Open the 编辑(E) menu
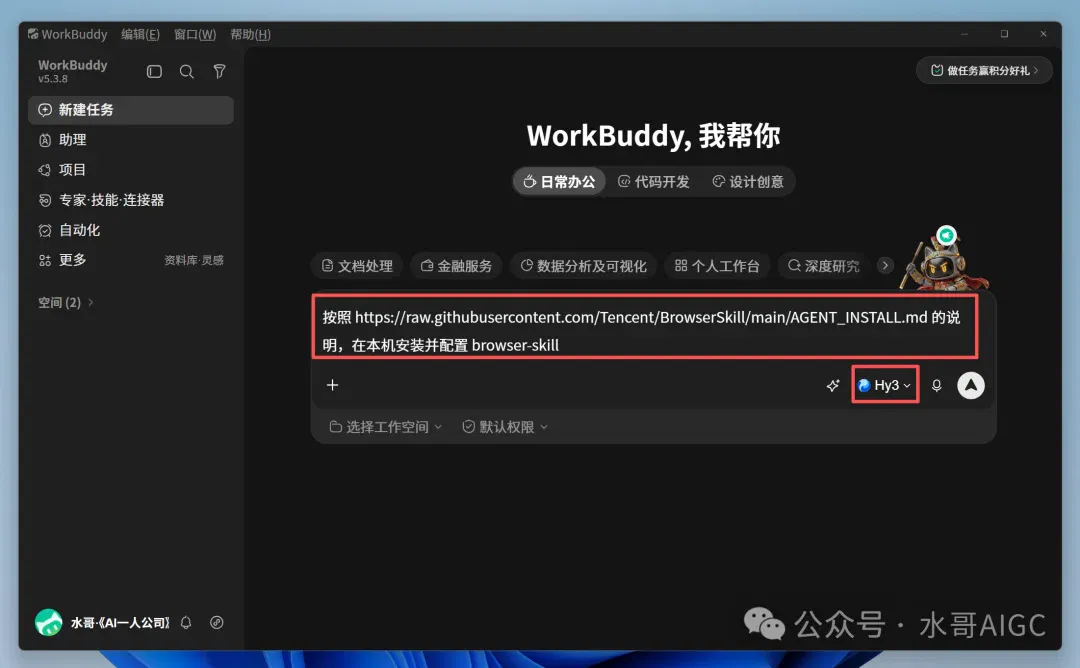This screenshot has width=1080, height=668. (141, 34)
